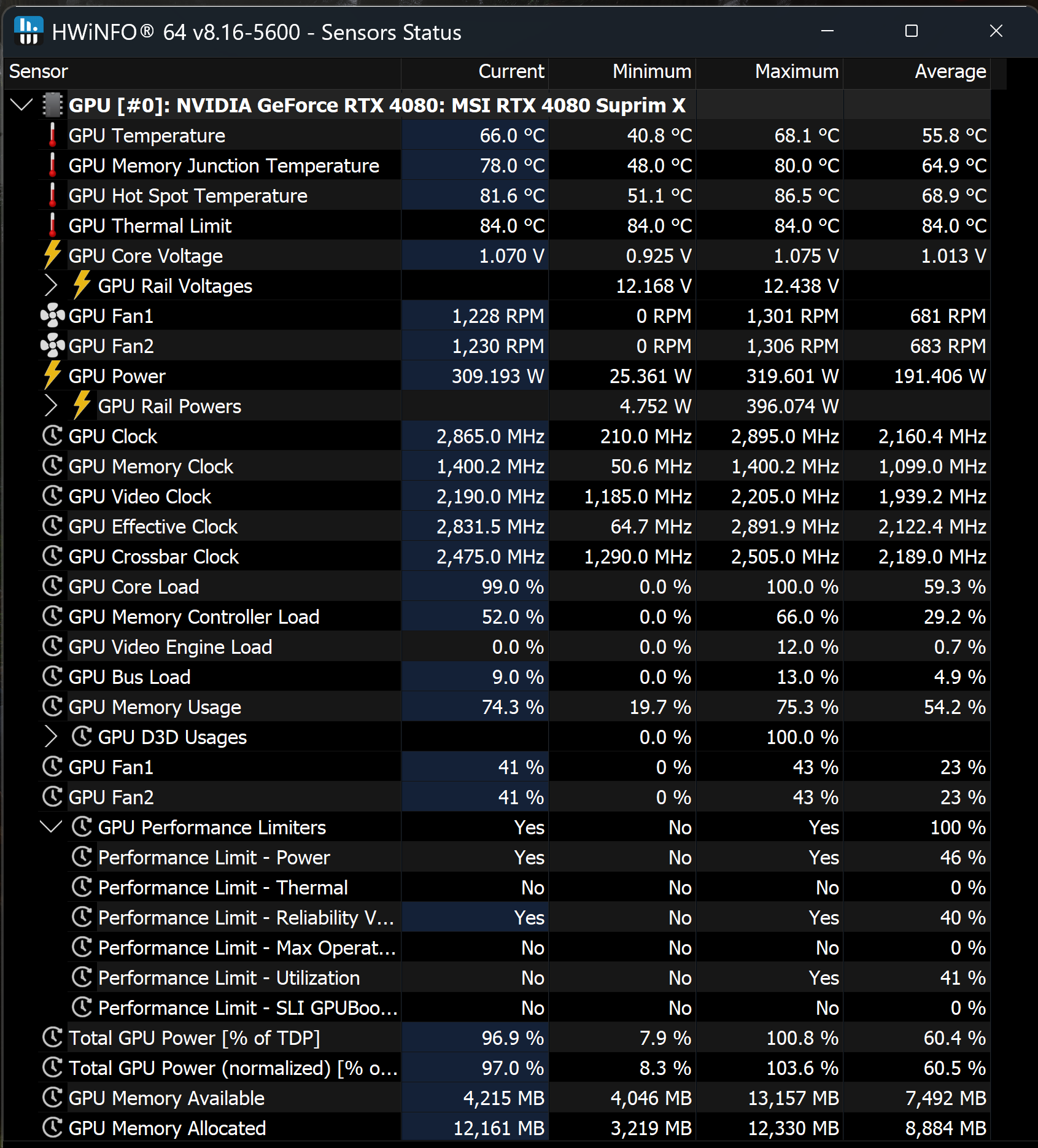
Task: Click thermometer icon of GPU Hot Spot Temperature
Action: pyautogui.click(x=53, y=195)
